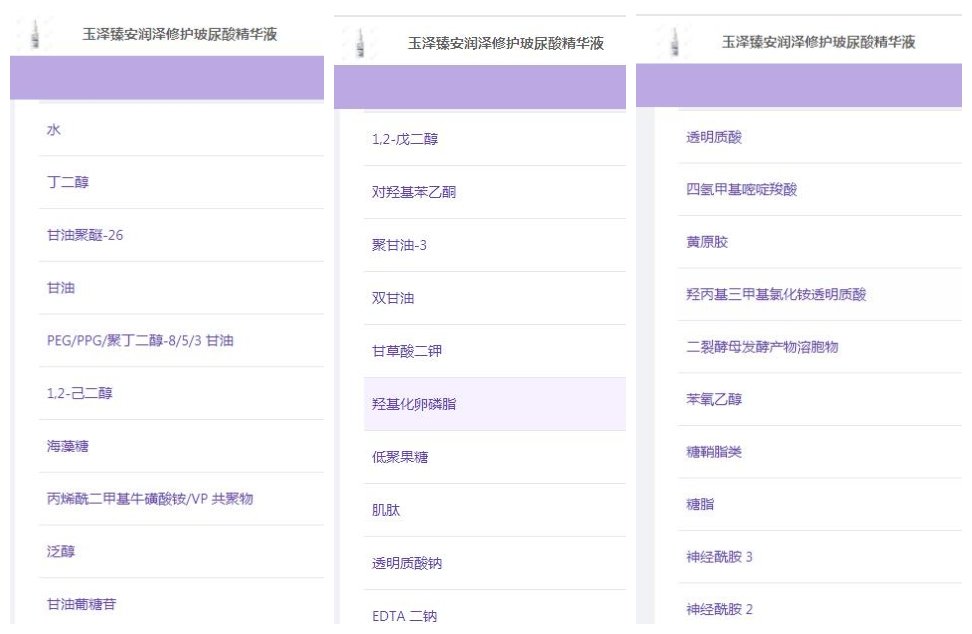Open the 甘油聚醚-26 ingredient entry
972x634 pixels.
(x=85, y=235)
